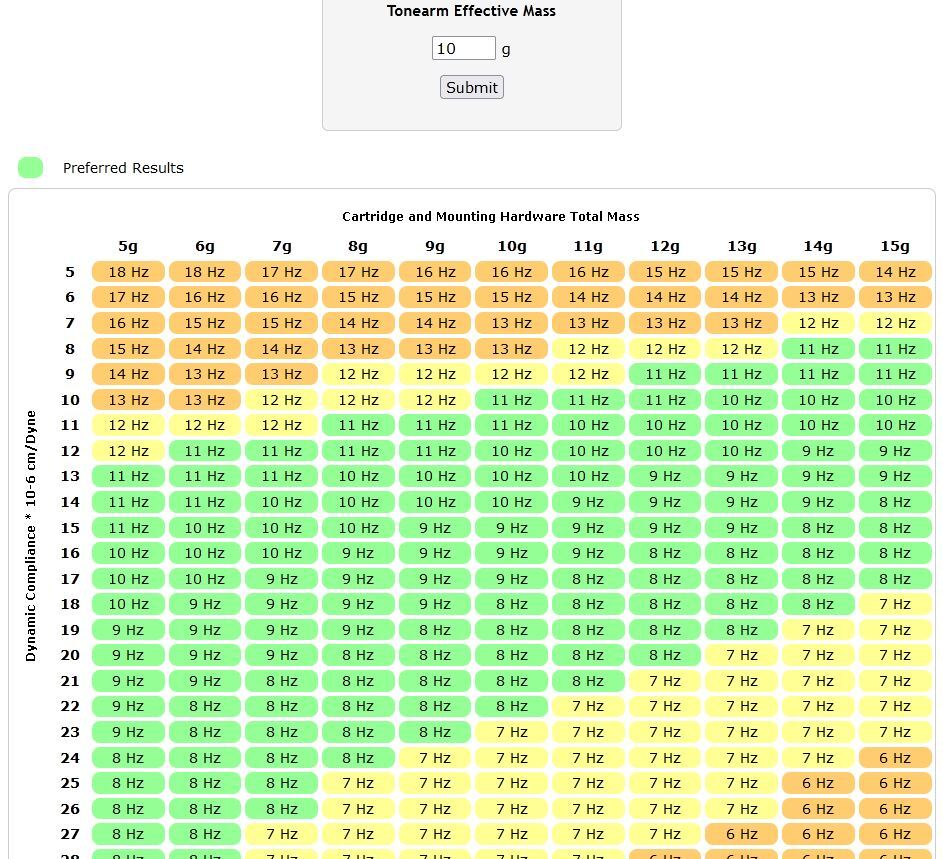Click the 7 Hz cell at compliance 21, 12g

click(x=665, y=681)
